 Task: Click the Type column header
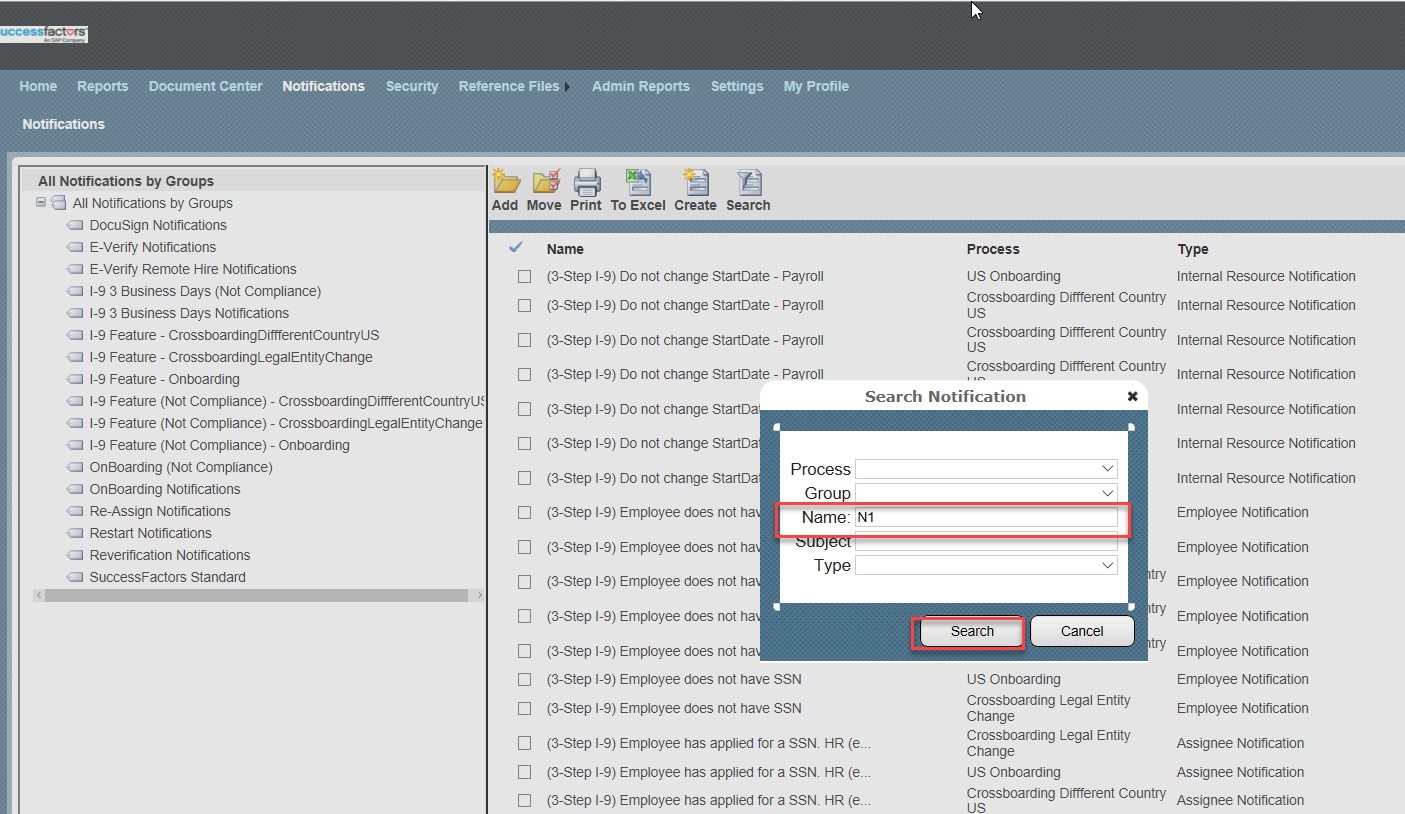click(1193, 249)
